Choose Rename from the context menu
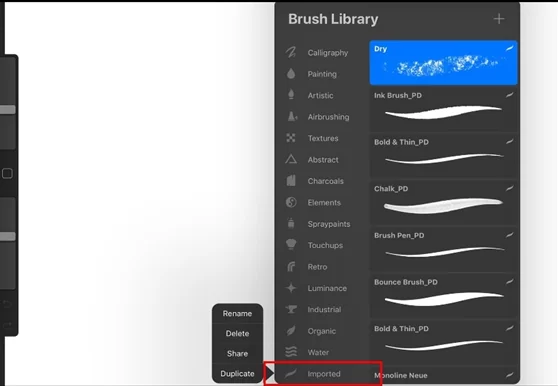Image resolution: width=558 pixels, height=386 pixels. (x=237, y=313)
